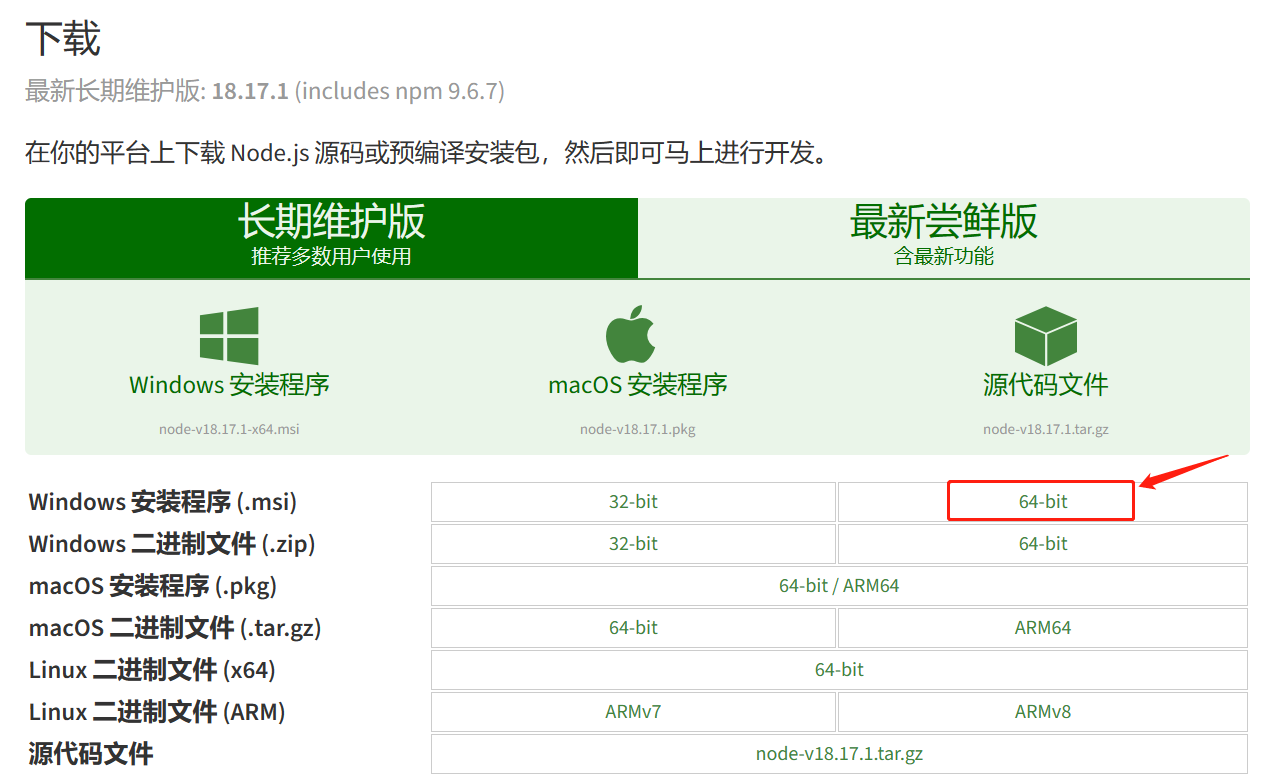Download Windows .zip 64-bit binary
1273x780 pixels.
[x=1043, y=544]
